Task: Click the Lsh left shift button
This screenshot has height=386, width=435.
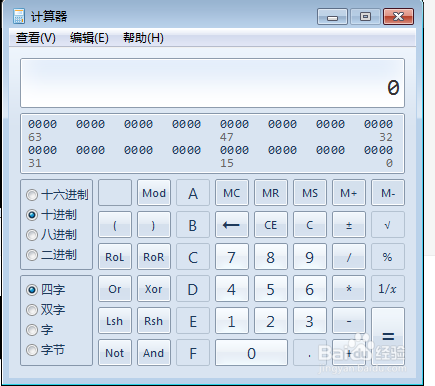Action: [115, 321]
